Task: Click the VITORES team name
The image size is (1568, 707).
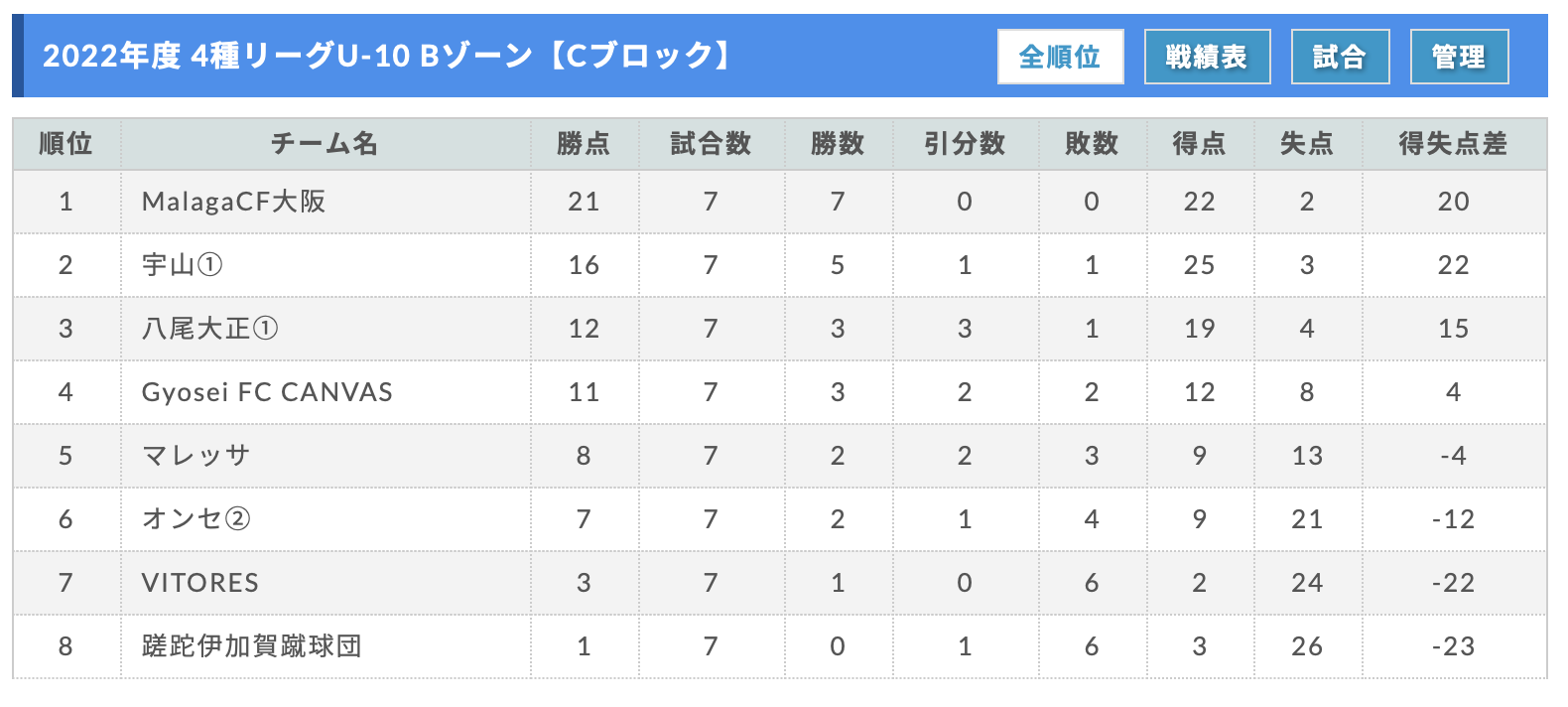Action: point(200,583)
